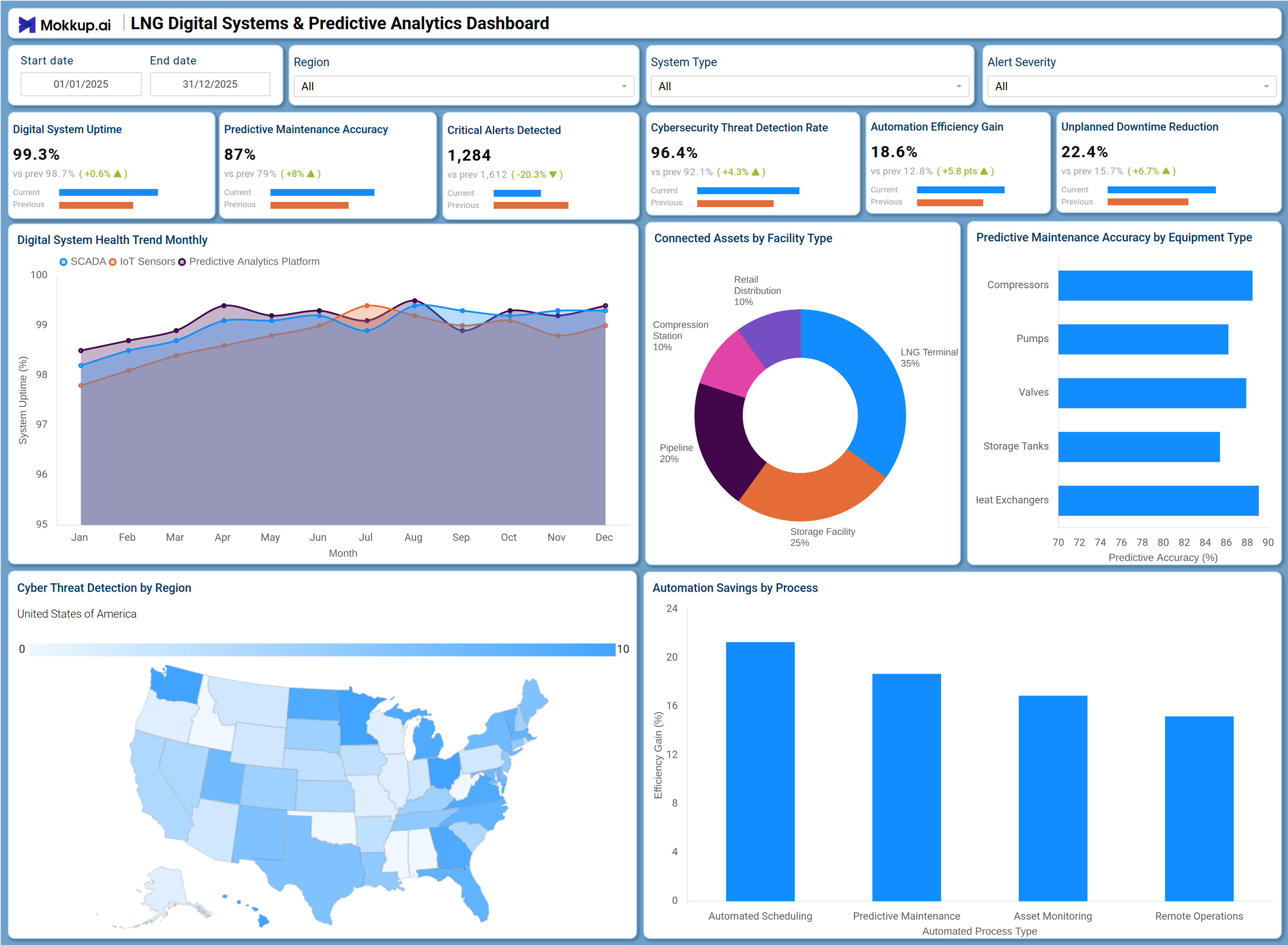Open the Alert Severity dropdown

pos(1131,86)
